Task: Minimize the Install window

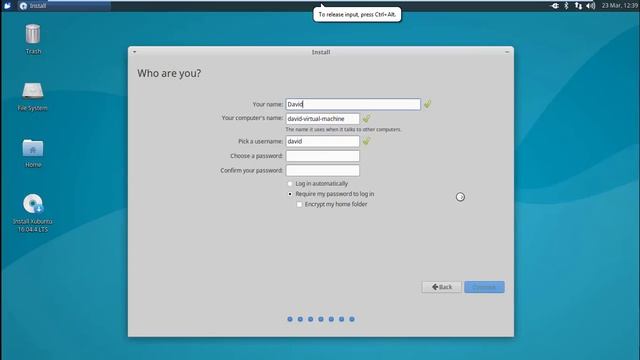Action: 507,52
